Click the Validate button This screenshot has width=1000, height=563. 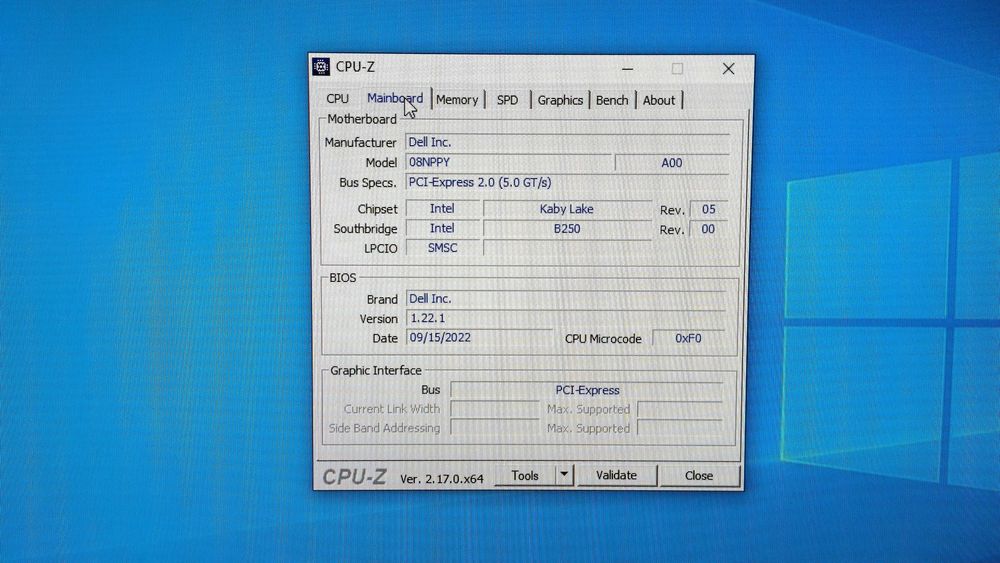pyautogui.click(x=617, y=476)
